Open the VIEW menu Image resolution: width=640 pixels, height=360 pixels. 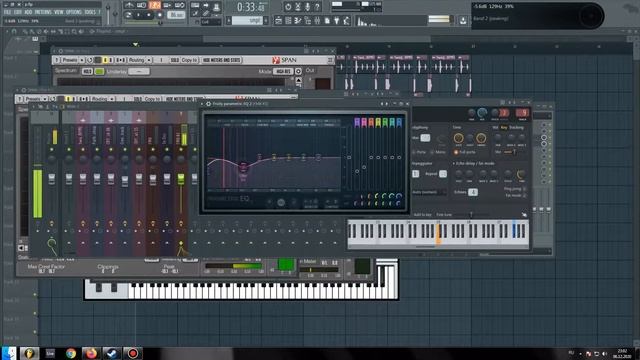[x=58, y=12]
